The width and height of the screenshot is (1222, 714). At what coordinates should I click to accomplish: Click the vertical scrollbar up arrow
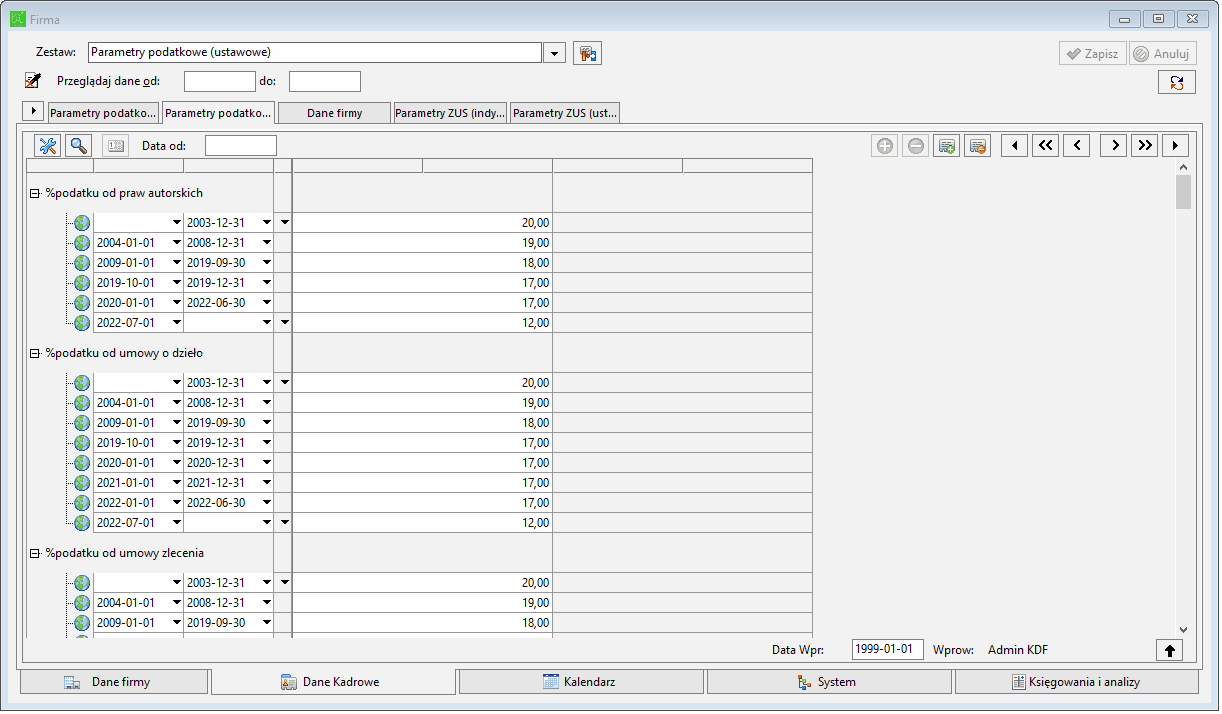click(x=1184, y=167)
